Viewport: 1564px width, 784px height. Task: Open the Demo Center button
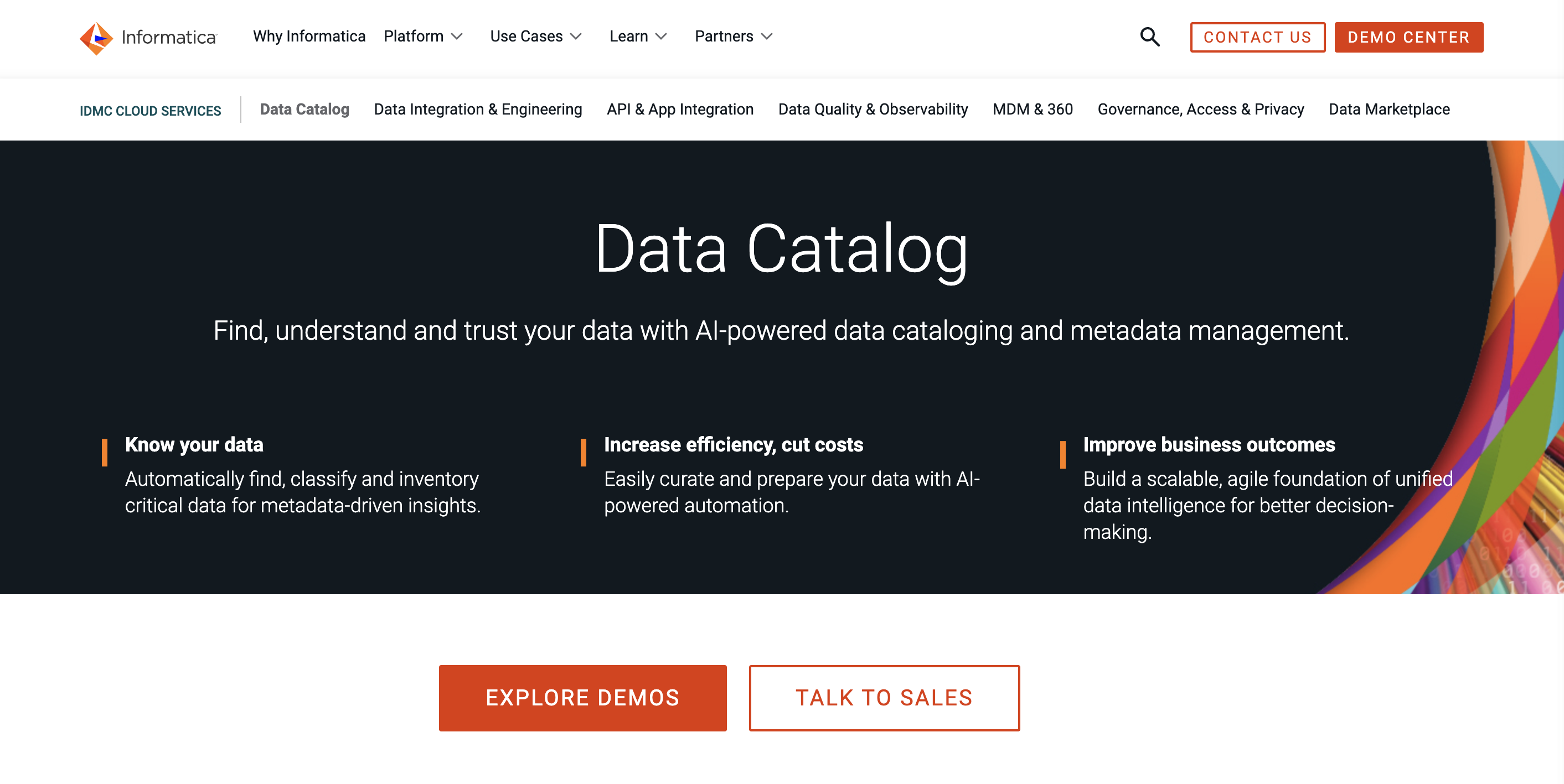click(1408, 37)
